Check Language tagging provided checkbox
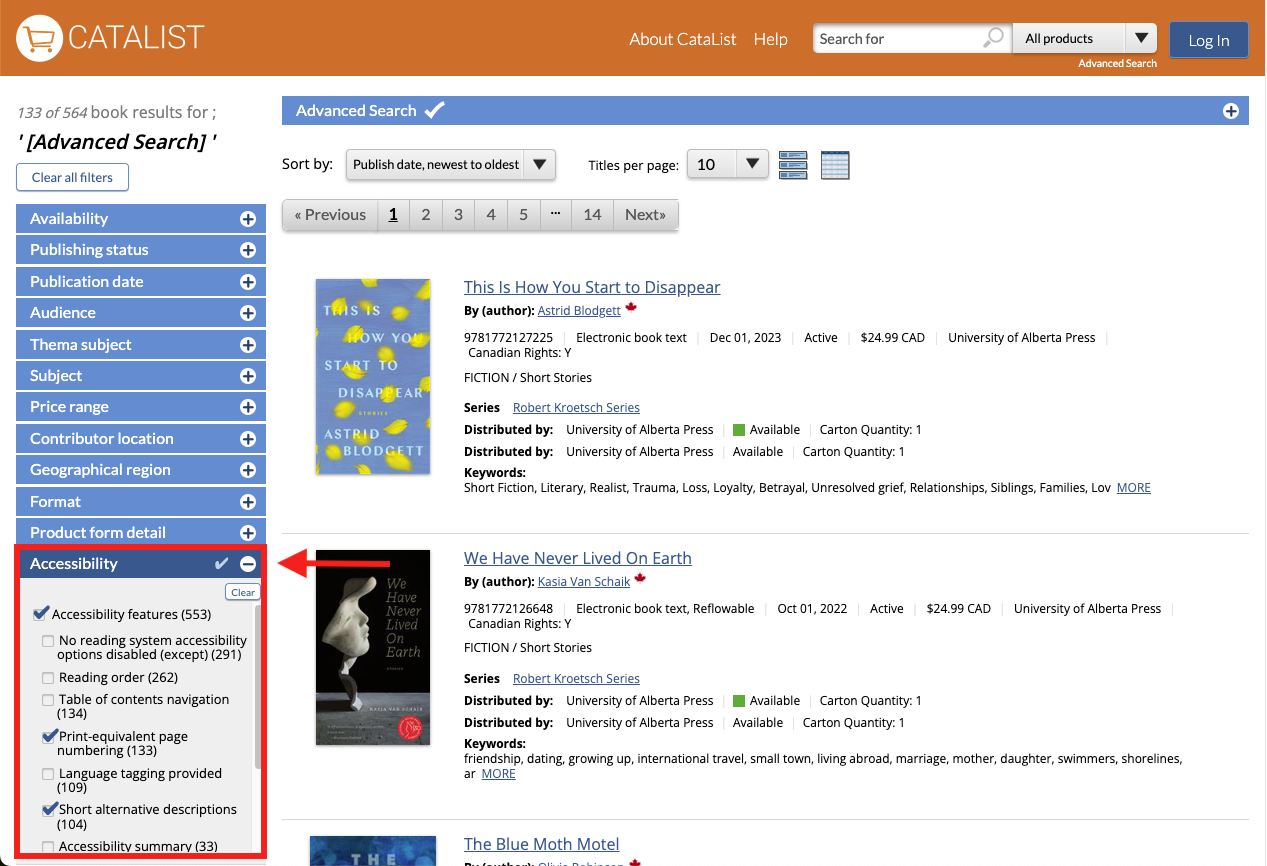The height and width of the screenshot is (866, 1267). coord(48,774)
